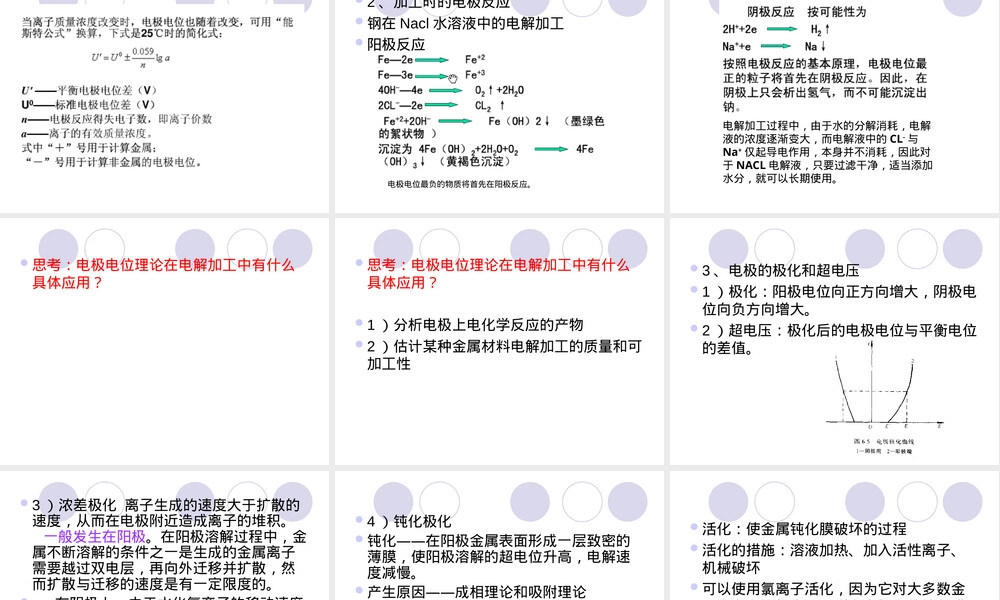This screenshot has height=600, width=1000.
Task: Click the note 电极电位最负的物质将首先在阳极反应
Action: click(x=459, y=184)
